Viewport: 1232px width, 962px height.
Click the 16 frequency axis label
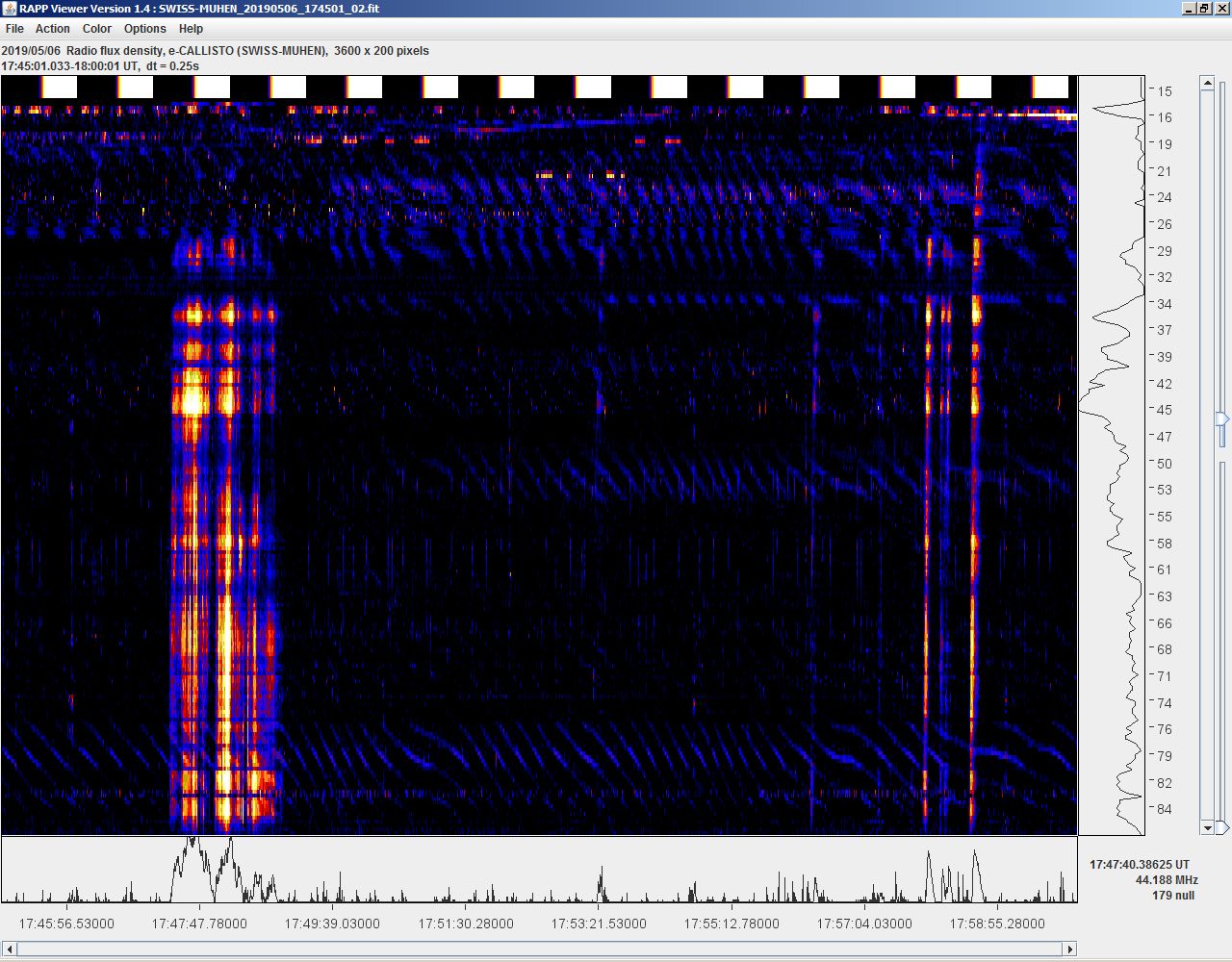(x=1165, y=117)
